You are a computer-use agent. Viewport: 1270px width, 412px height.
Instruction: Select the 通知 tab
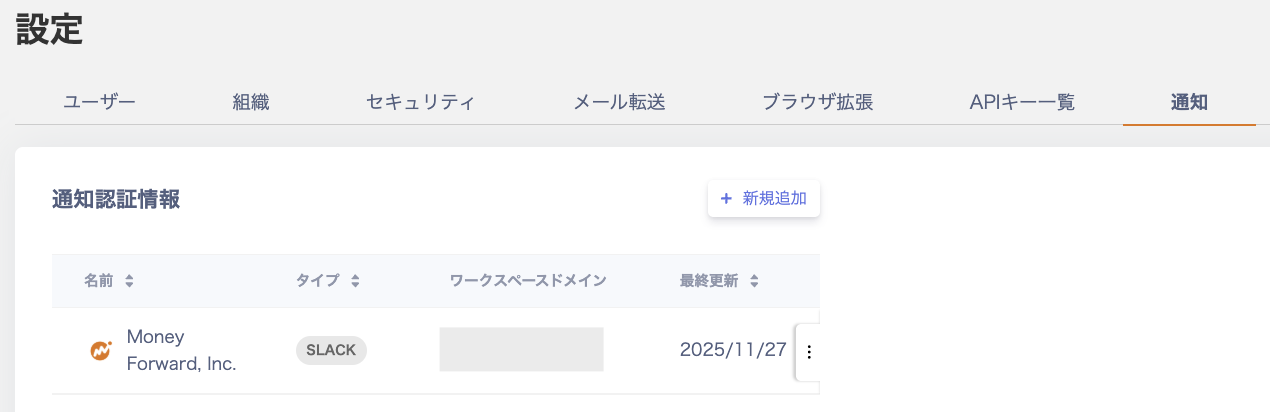[1189, 102]
